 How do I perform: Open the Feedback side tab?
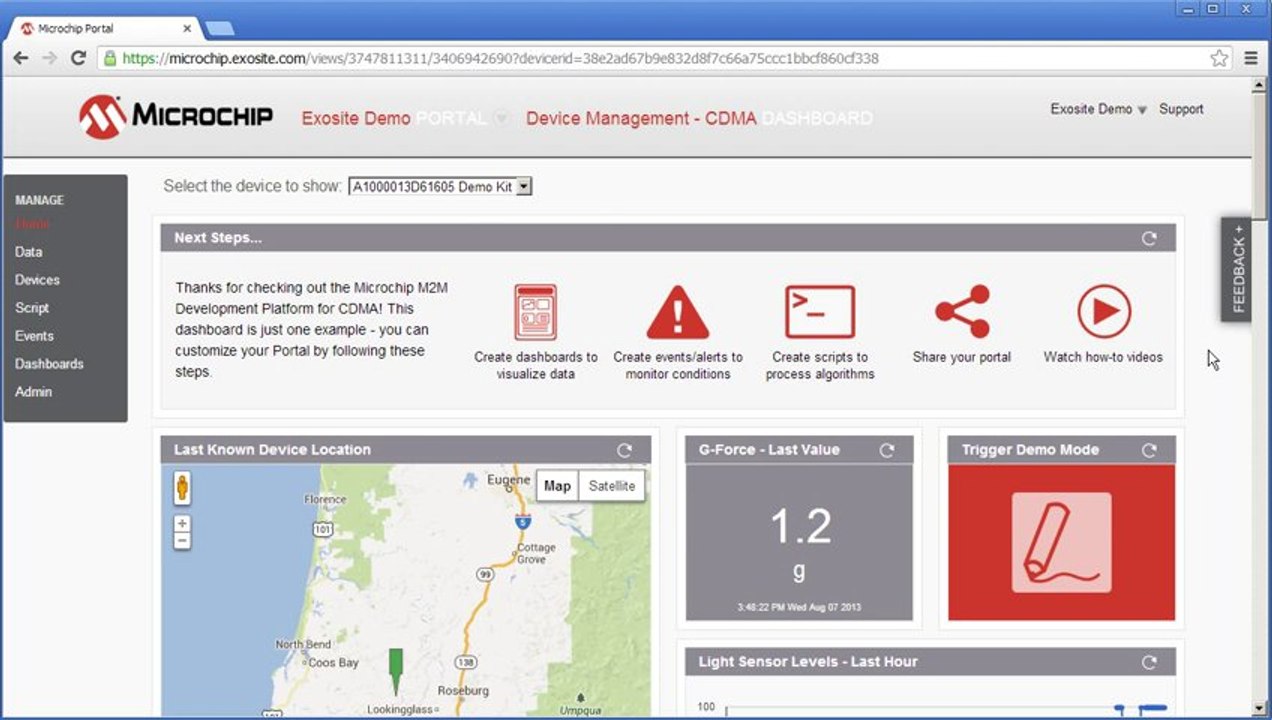[x=1236, y=269]
